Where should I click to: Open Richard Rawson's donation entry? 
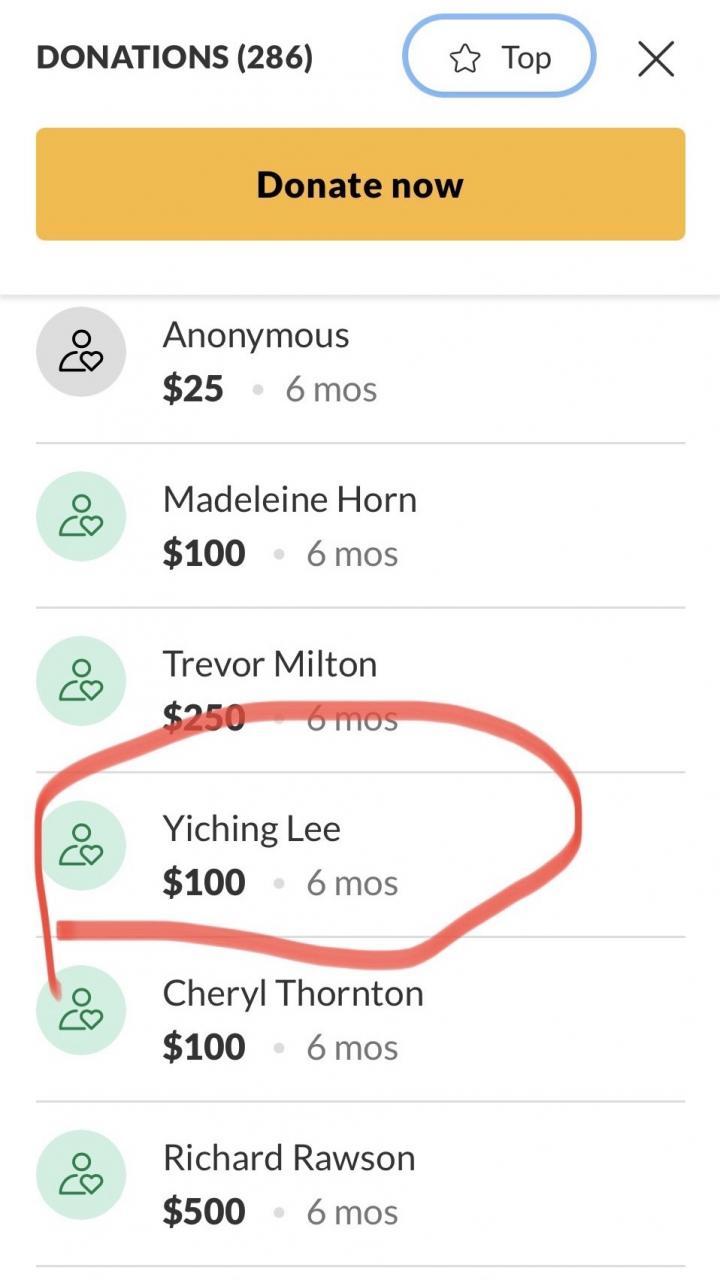click(x=289, y=1158)
